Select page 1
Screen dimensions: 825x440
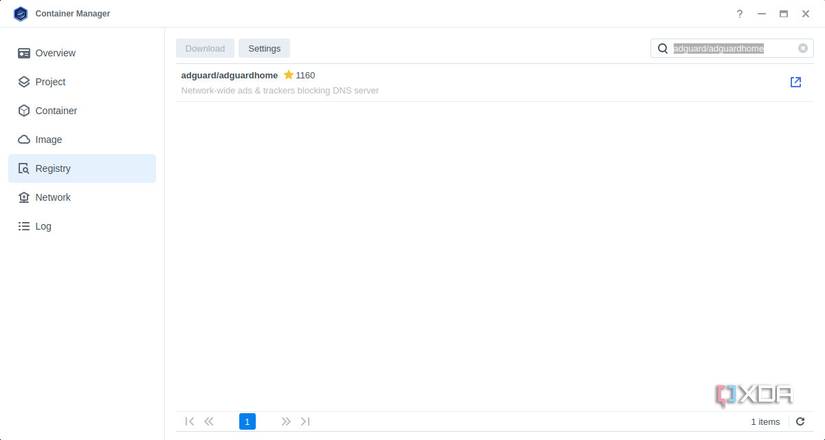tap(247, 422)
